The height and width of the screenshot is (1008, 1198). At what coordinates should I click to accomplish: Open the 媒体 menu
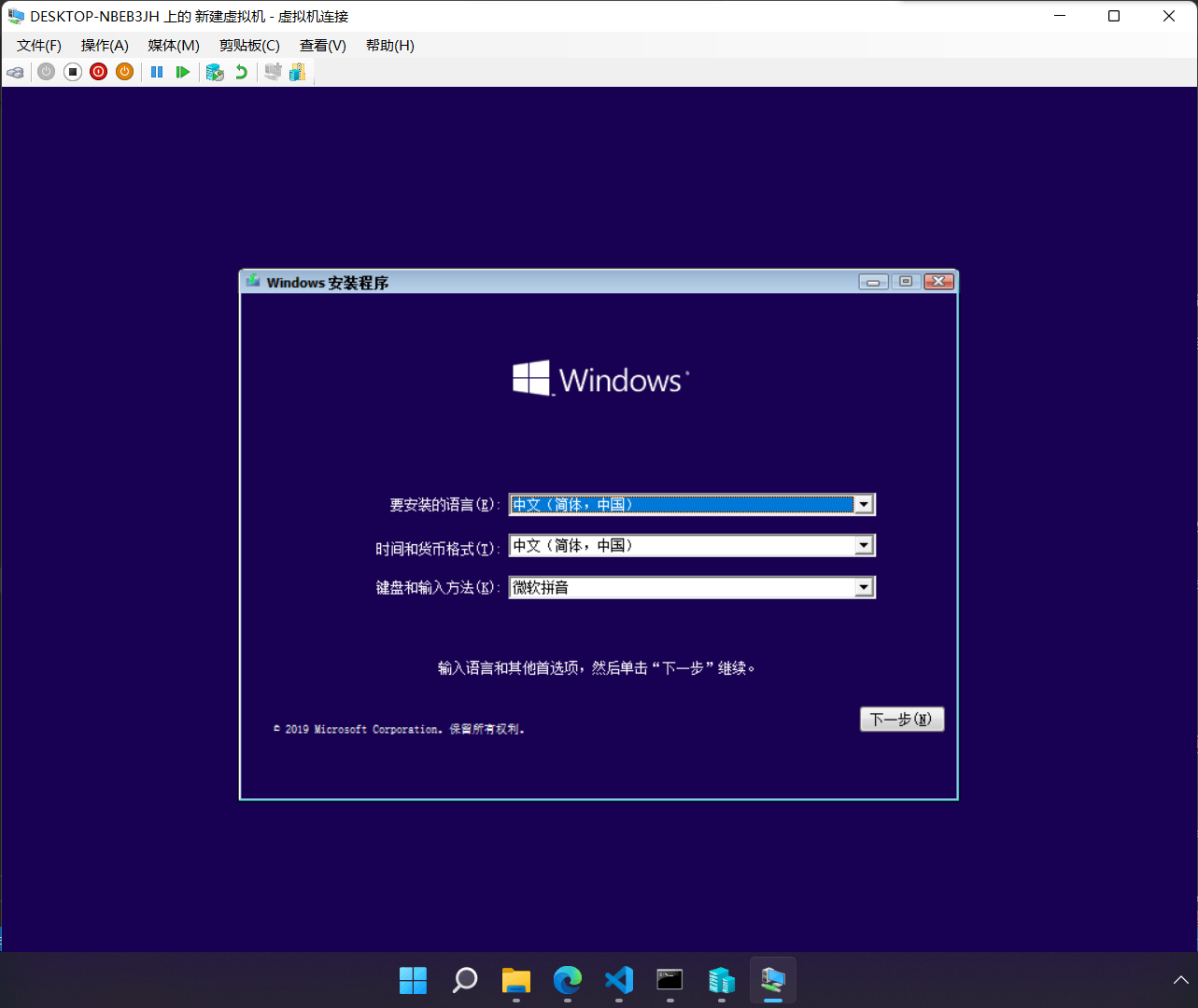point(172,45)
